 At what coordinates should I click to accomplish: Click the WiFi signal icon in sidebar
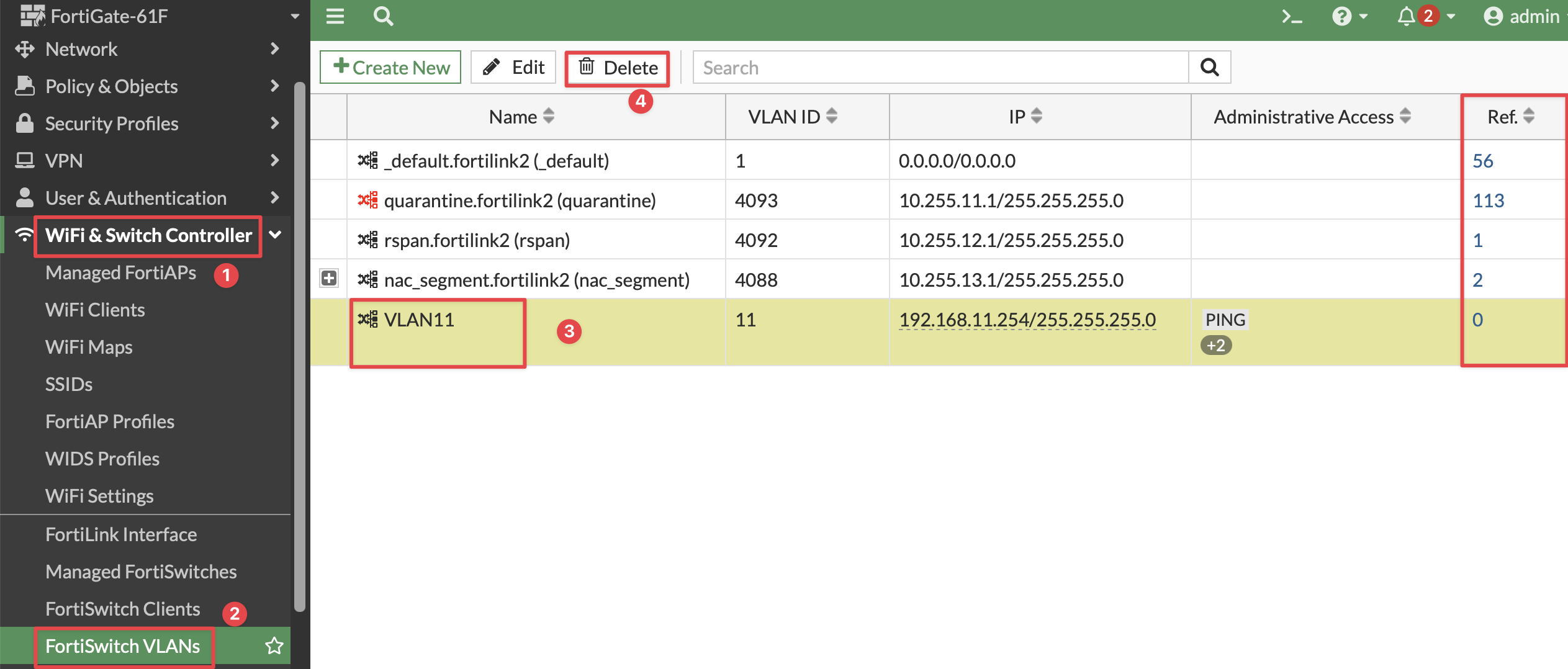click(24, 235)
